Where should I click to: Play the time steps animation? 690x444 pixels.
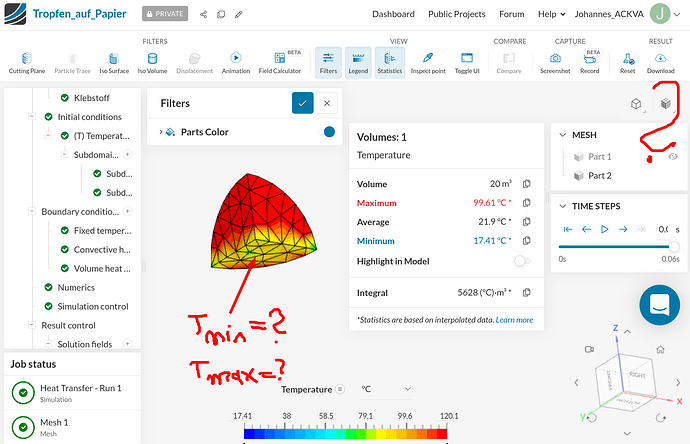[x=605, y=229]
